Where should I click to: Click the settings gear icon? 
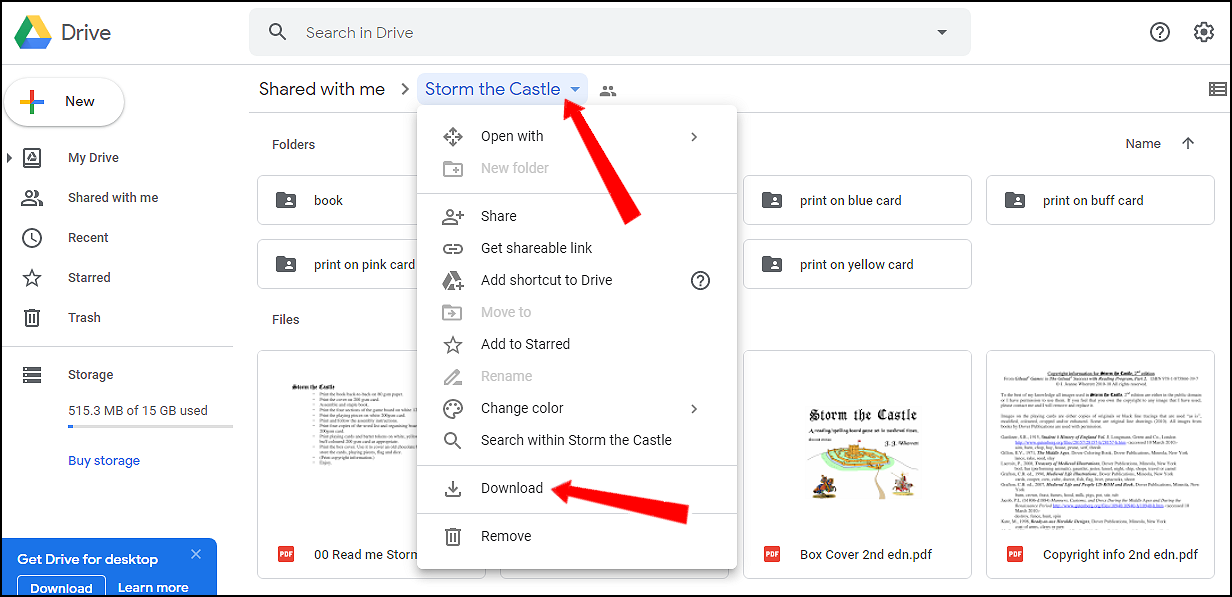[1204, 32]
